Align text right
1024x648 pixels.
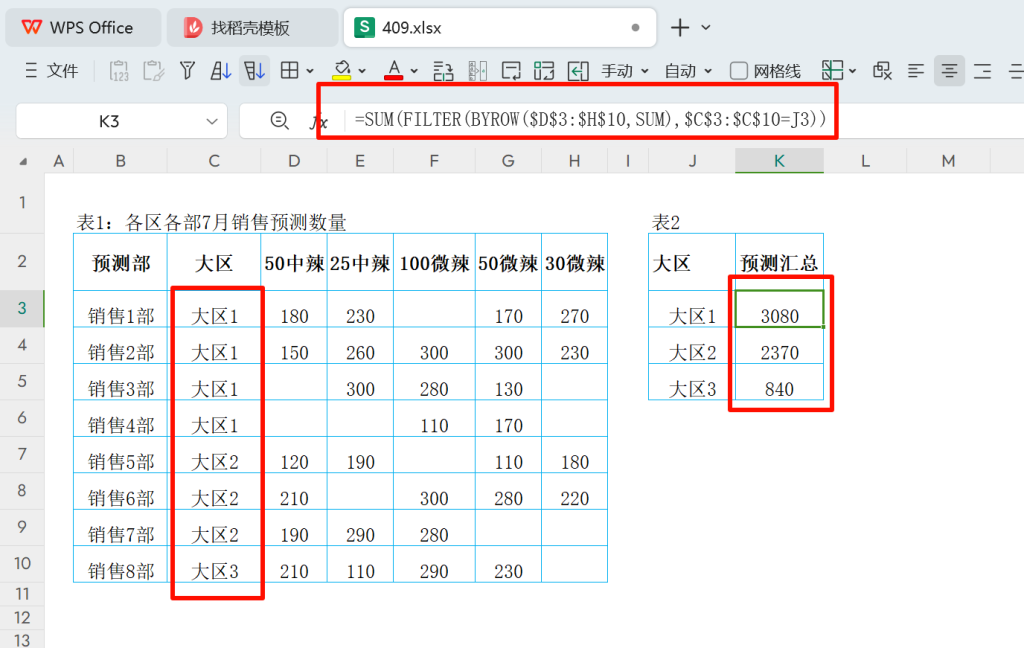pos(982,71)
